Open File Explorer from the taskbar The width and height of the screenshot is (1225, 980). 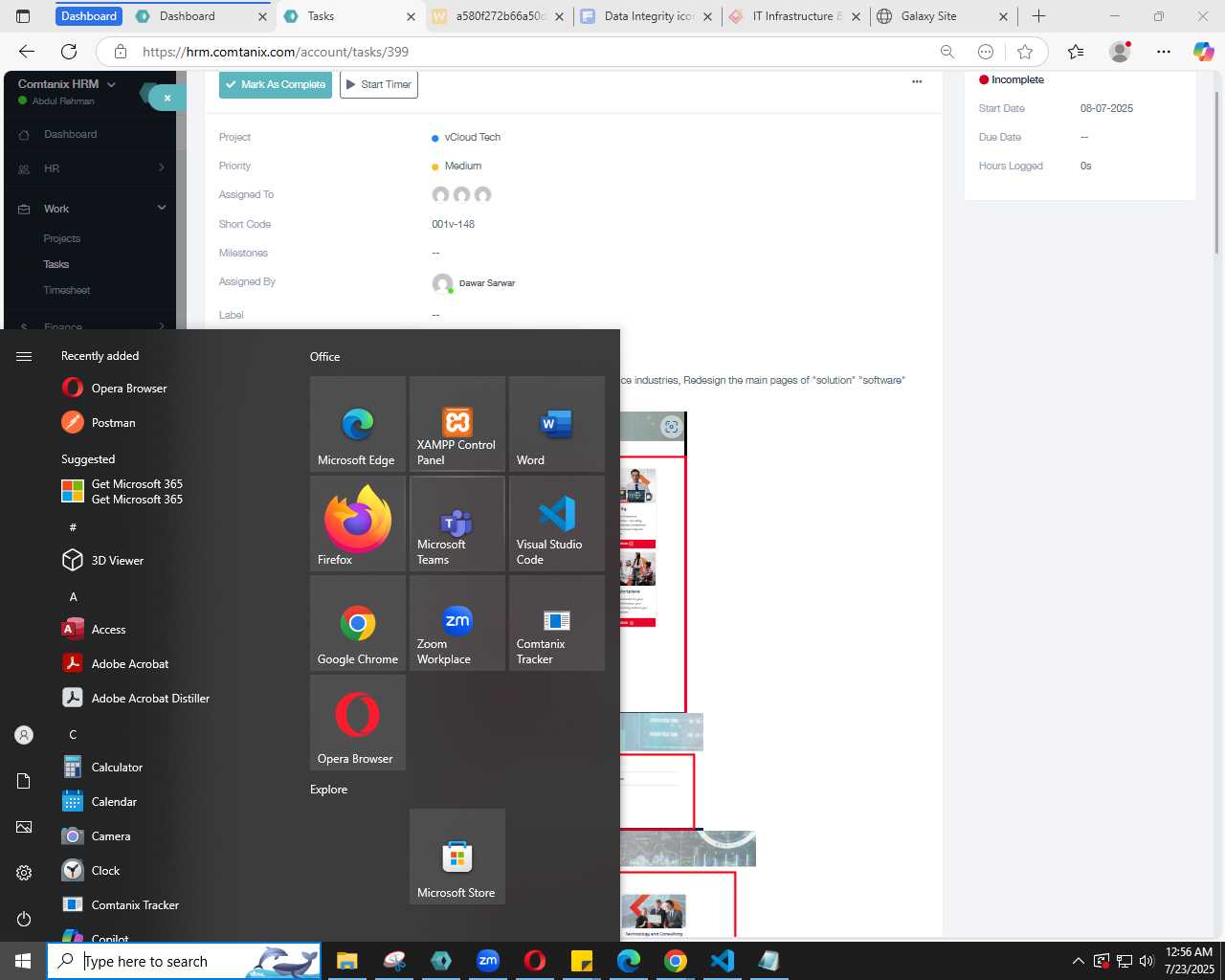click(346, 961)
